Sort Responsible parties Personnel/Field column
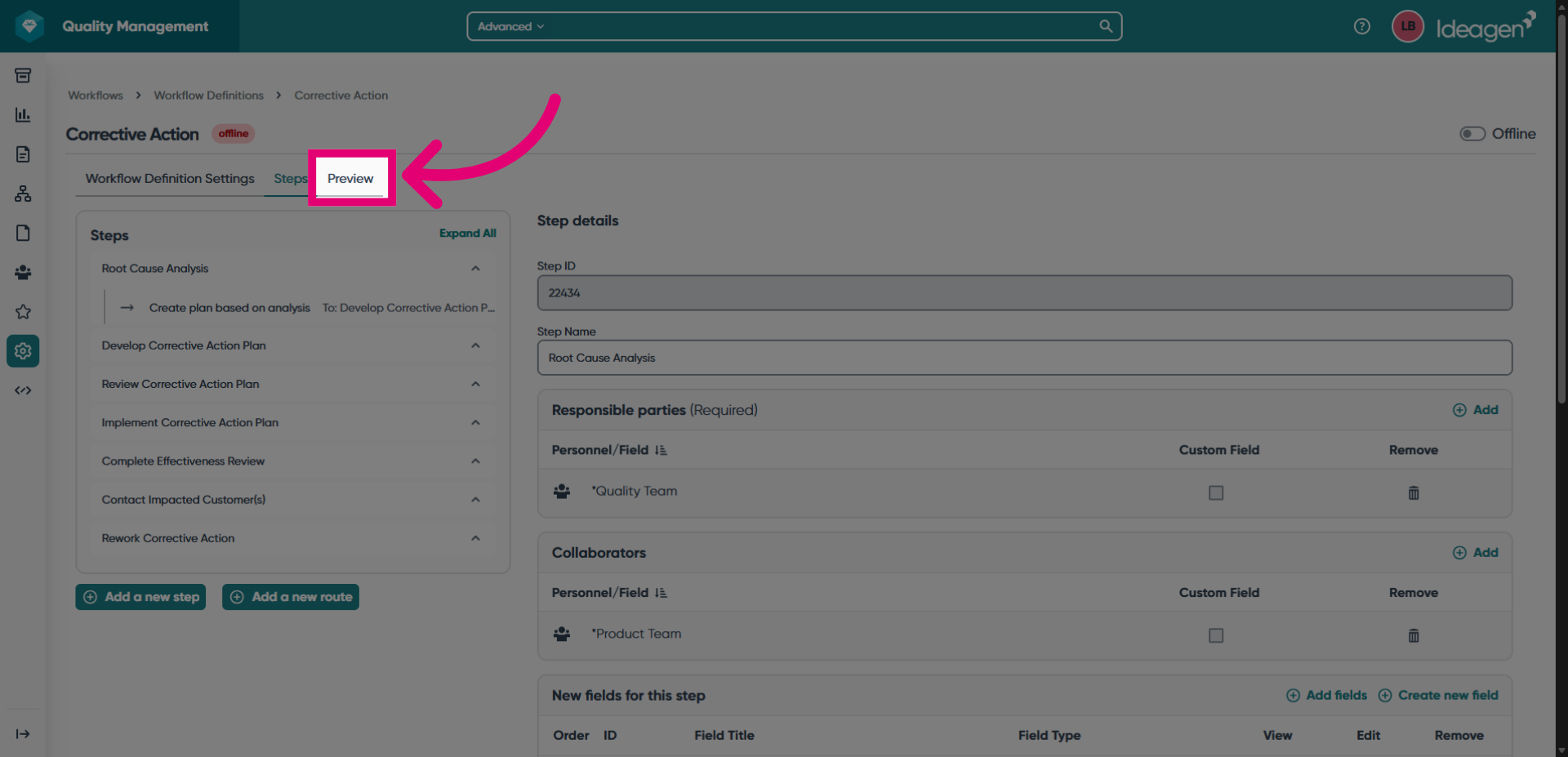The width and height of the screenshot is (1568, 757). [x=661, y=450]
